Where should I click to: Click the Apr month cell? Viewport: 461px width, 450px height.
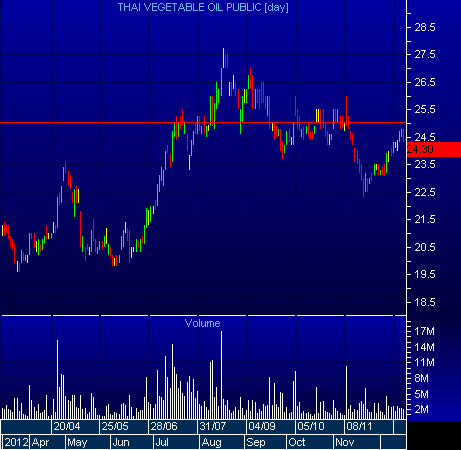pos(47,442)
